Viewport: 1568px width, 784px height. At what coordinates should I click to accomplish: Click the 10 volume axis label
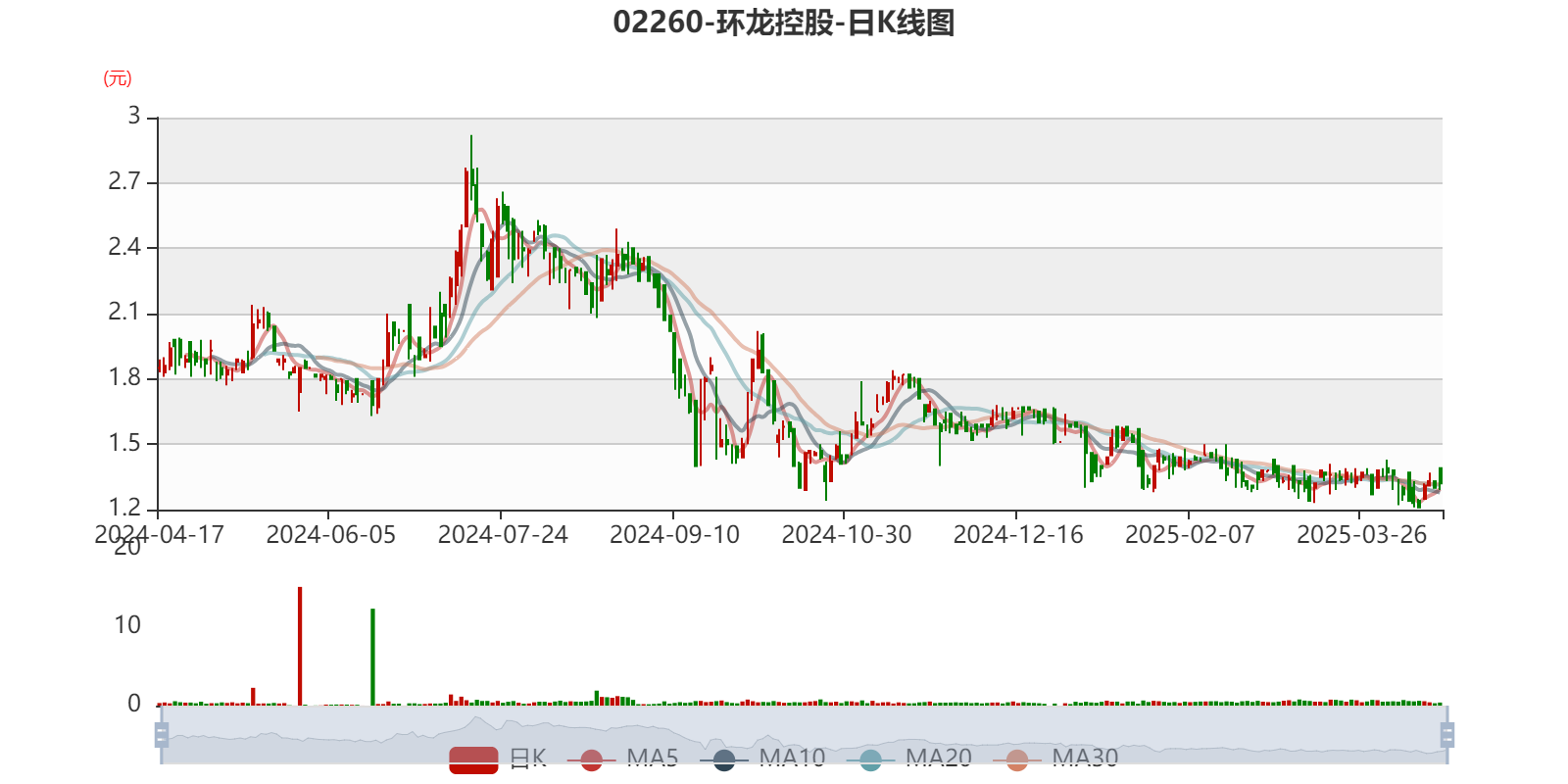pyautogui.click(x=127, y=625)
